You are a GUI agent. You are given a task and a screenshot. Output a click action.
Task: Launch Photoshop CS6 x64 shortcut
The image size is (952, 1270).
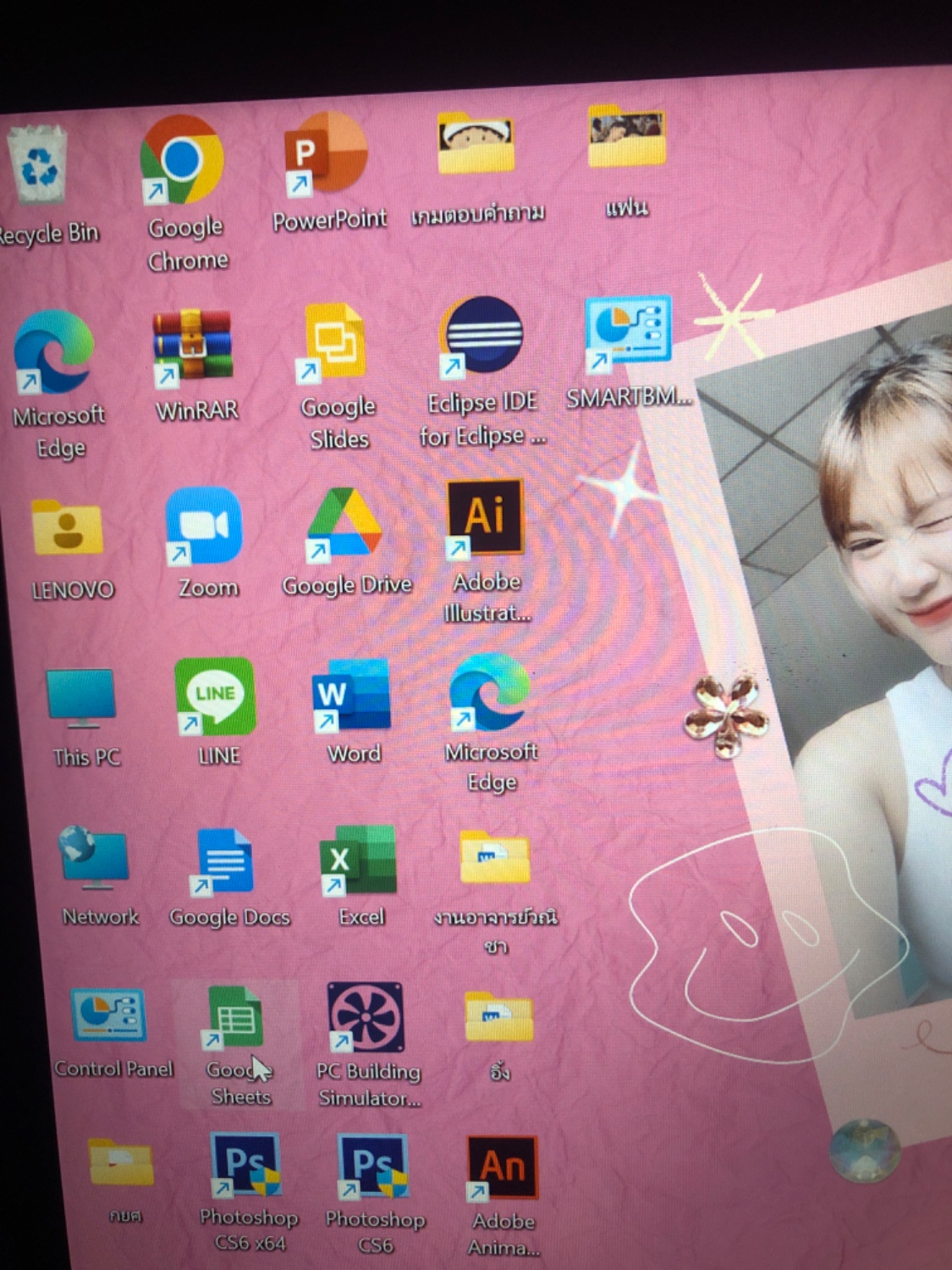pos(245,1166)
